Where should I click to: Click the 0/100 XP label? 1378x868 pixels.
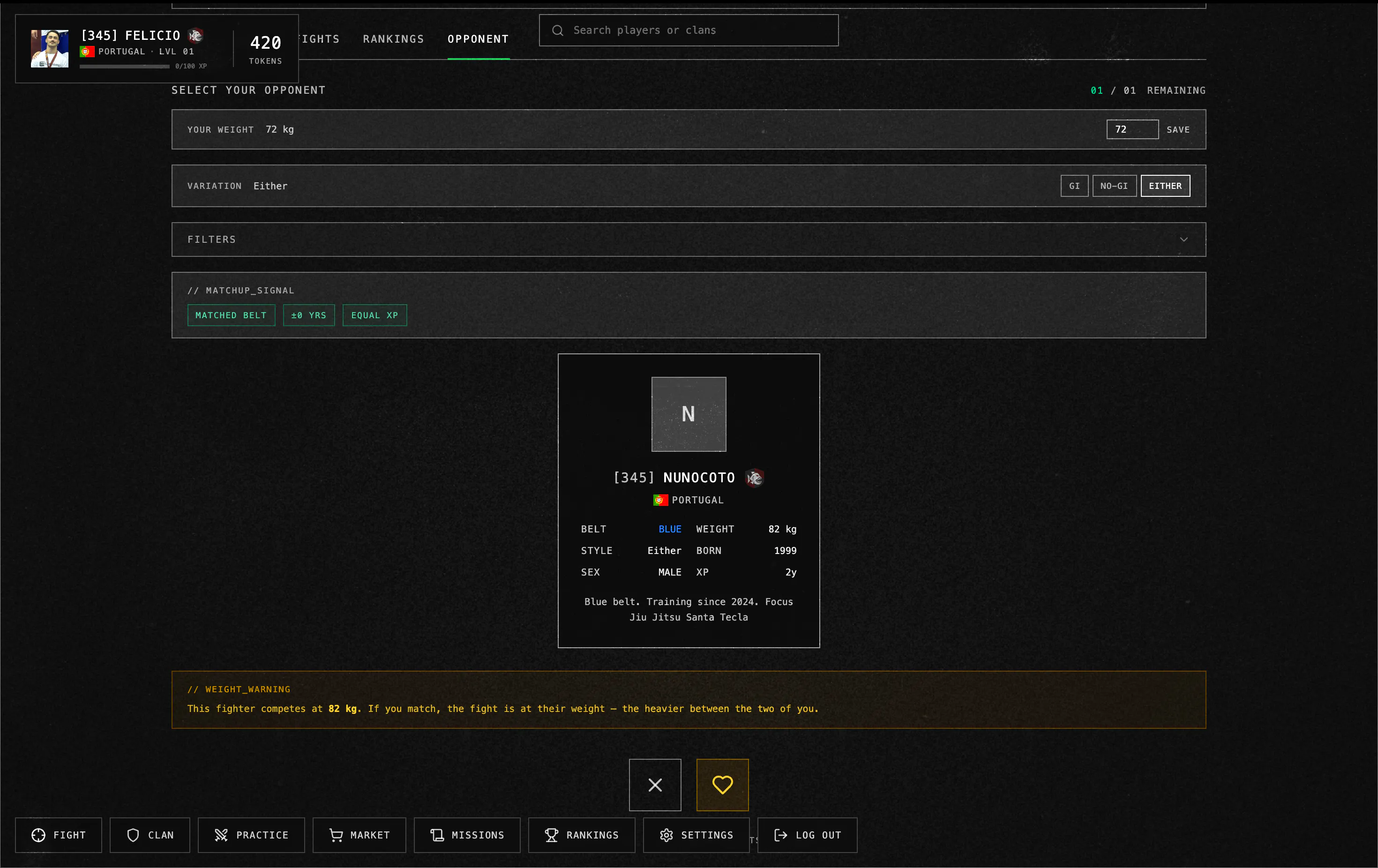191,67
